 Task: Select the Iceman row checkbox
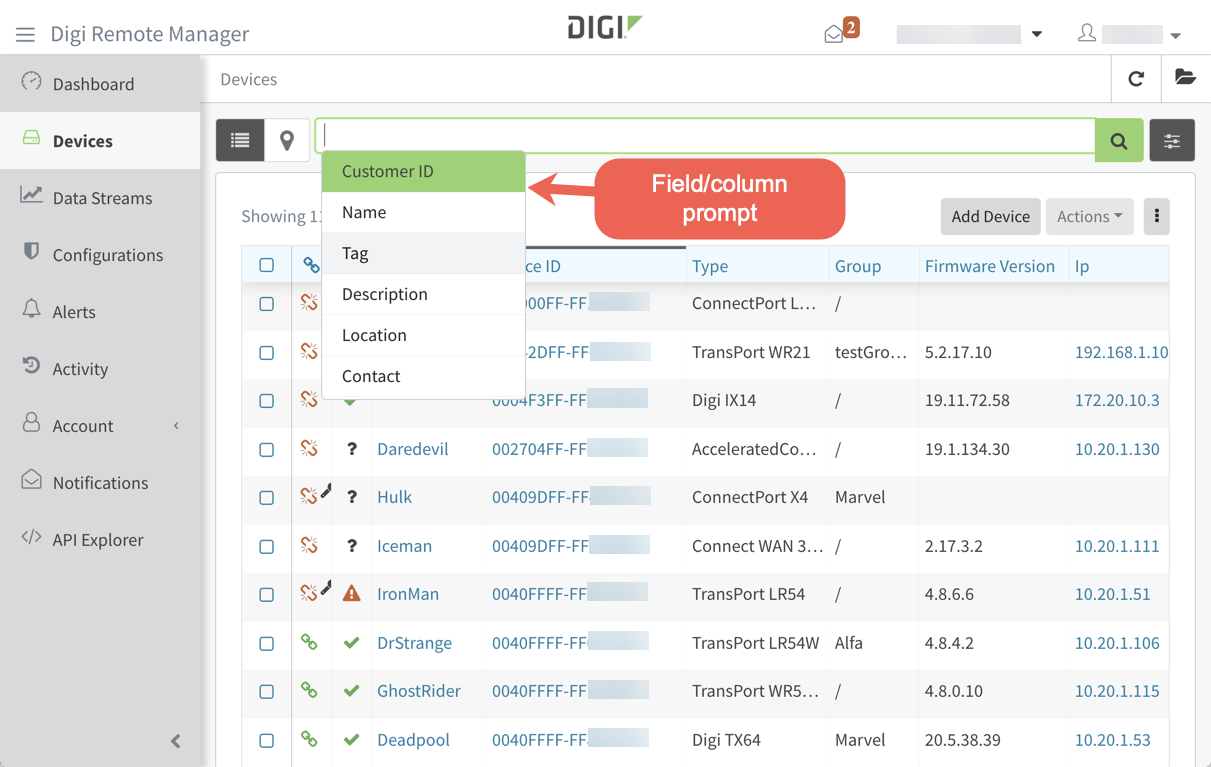[x=267, y=546]
